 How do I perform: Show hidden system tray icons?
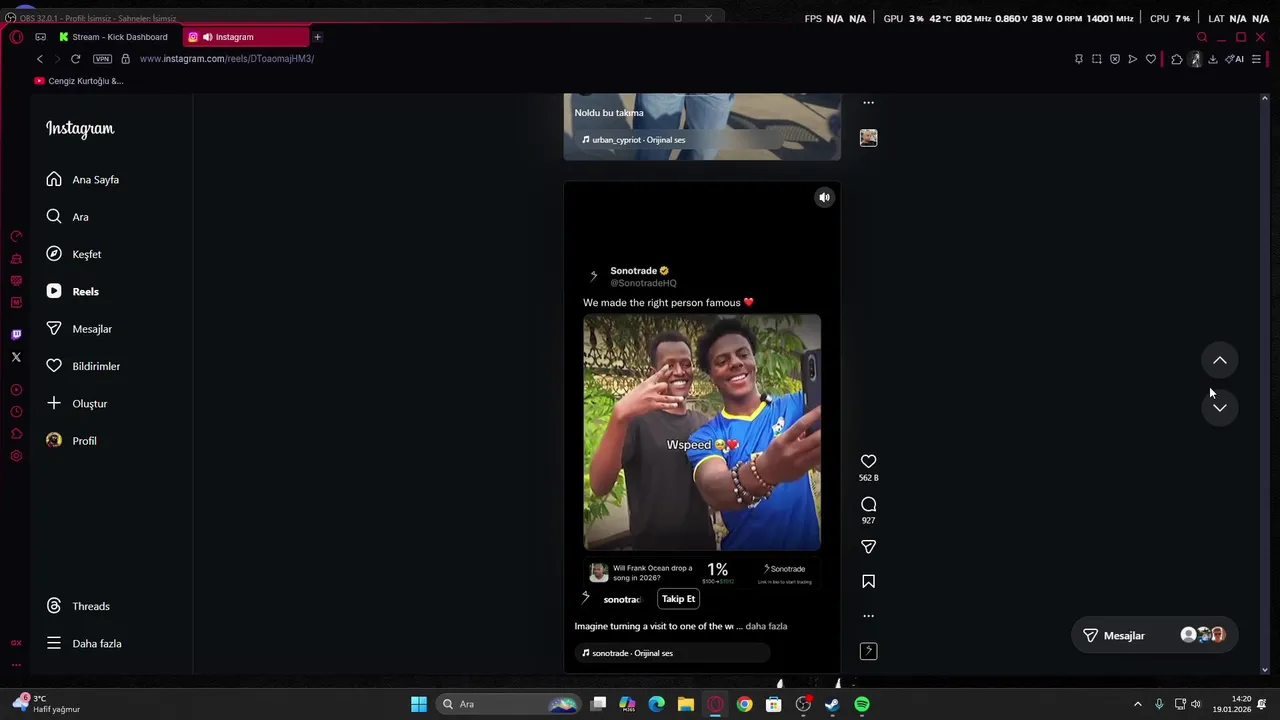(x=1137, y=704)
